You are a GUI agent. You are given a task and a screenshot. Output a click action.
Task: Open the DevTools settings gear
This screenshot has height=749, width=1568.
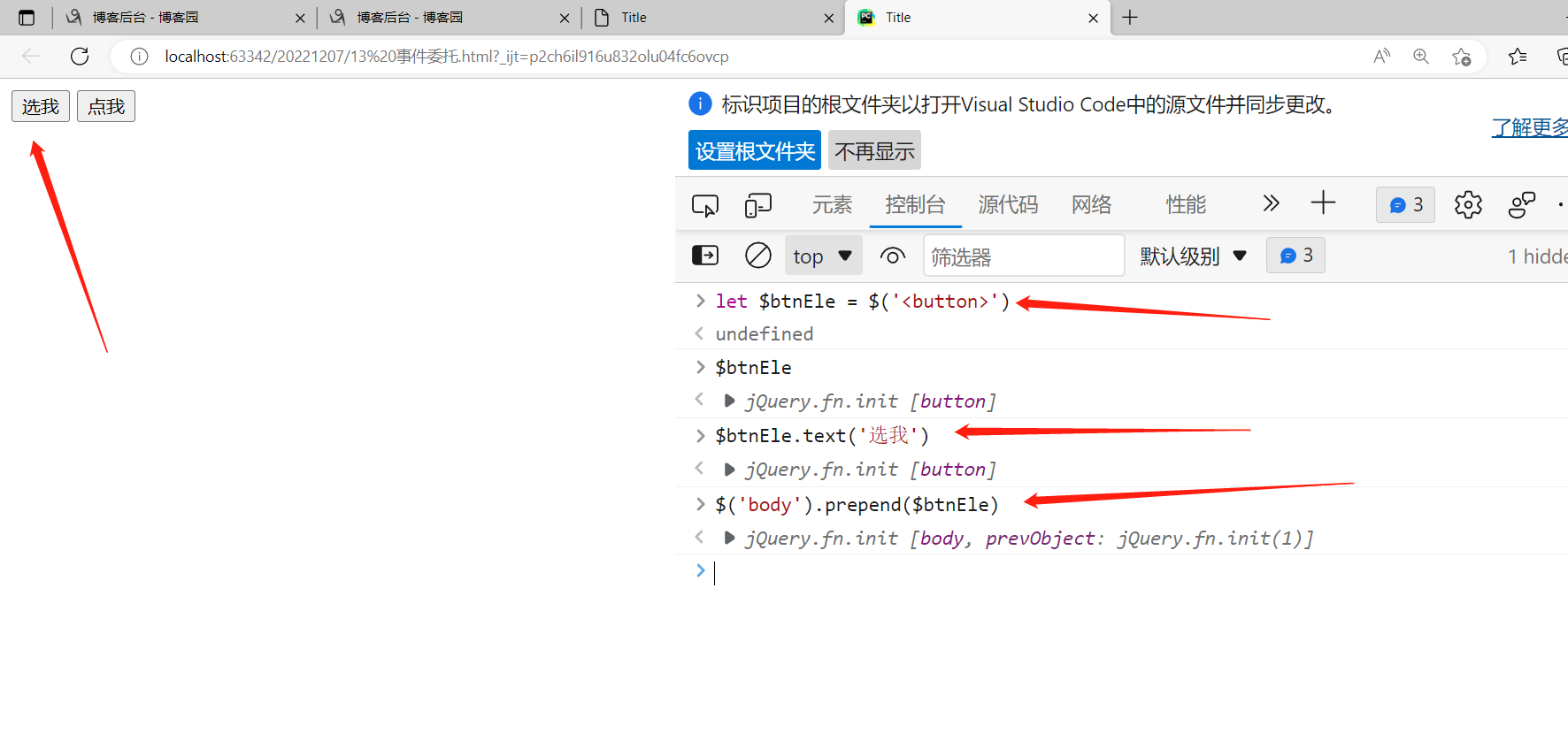point(1468,205)
